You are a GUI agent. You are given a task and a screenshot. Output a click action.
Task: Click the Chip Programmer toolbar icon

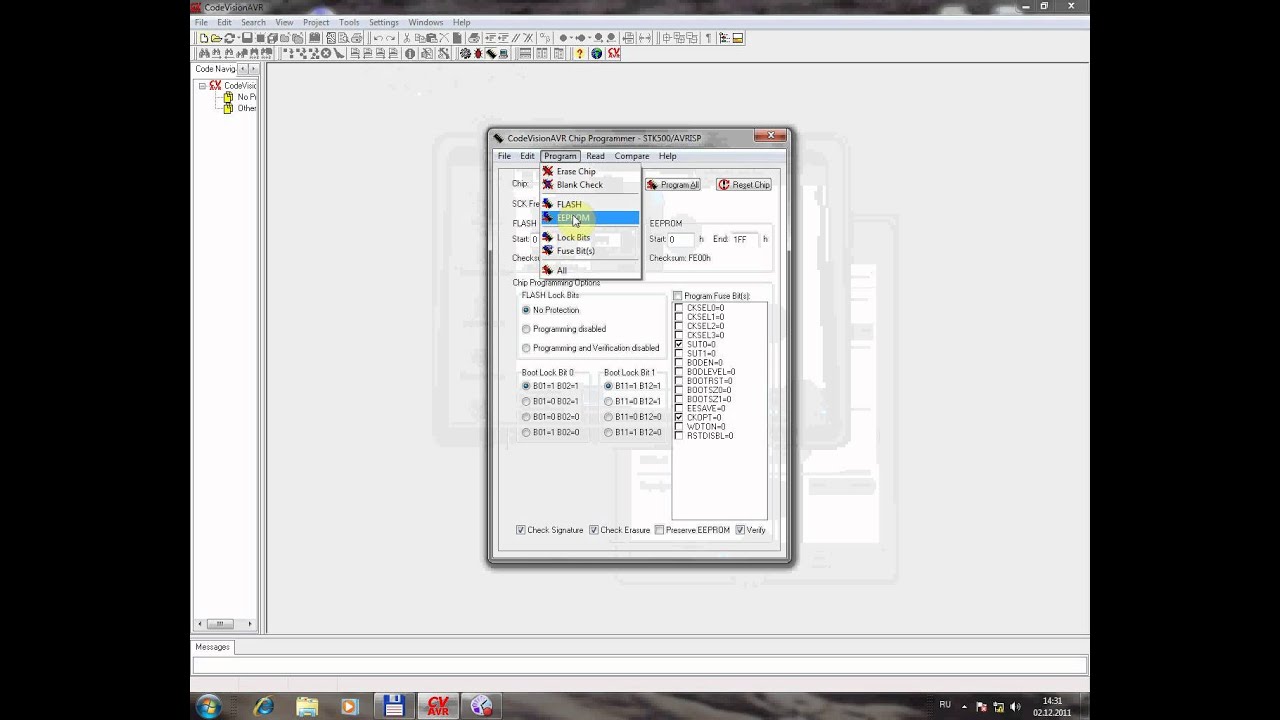click(491, 53)
